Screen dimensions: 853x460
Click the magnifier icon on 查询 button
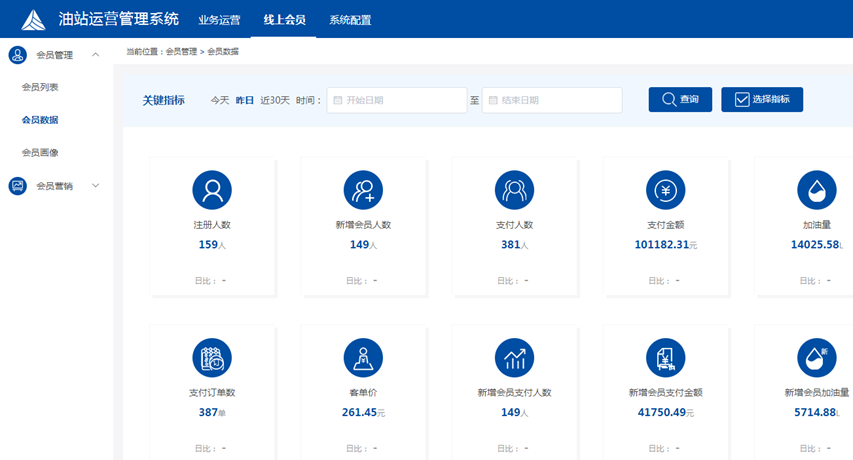[x=669, y=100]
